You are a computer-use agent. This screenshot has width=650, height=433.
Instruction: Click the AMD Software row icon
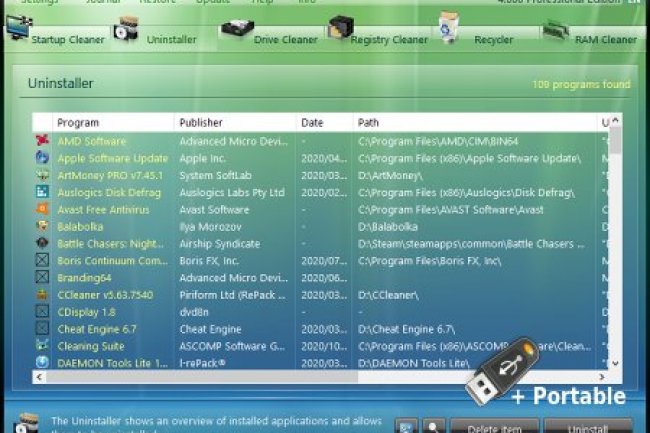[42, 140]
